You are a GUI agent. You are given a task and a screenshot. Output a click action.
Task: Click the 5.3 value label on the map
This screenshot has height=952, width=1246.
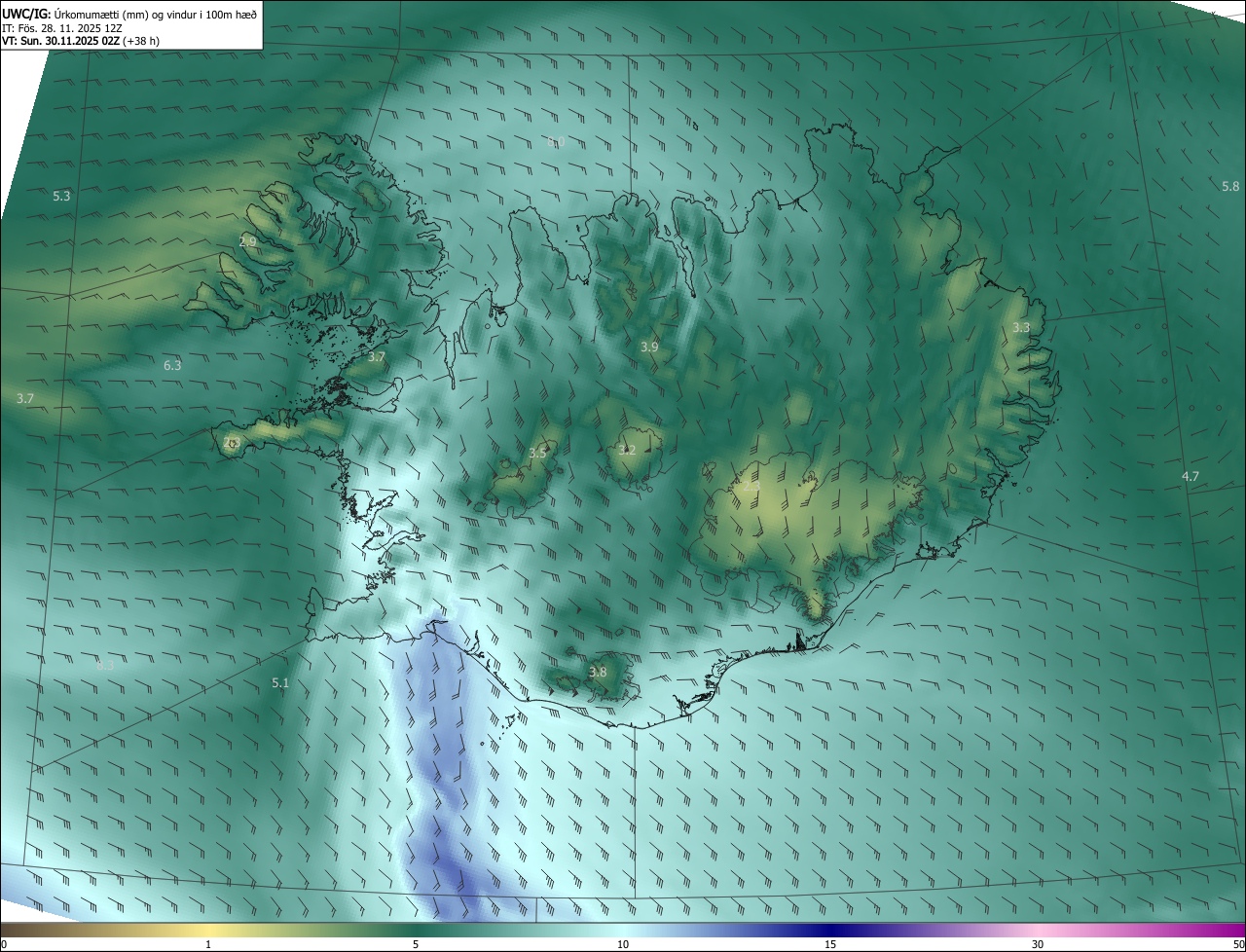pos(61,196)
